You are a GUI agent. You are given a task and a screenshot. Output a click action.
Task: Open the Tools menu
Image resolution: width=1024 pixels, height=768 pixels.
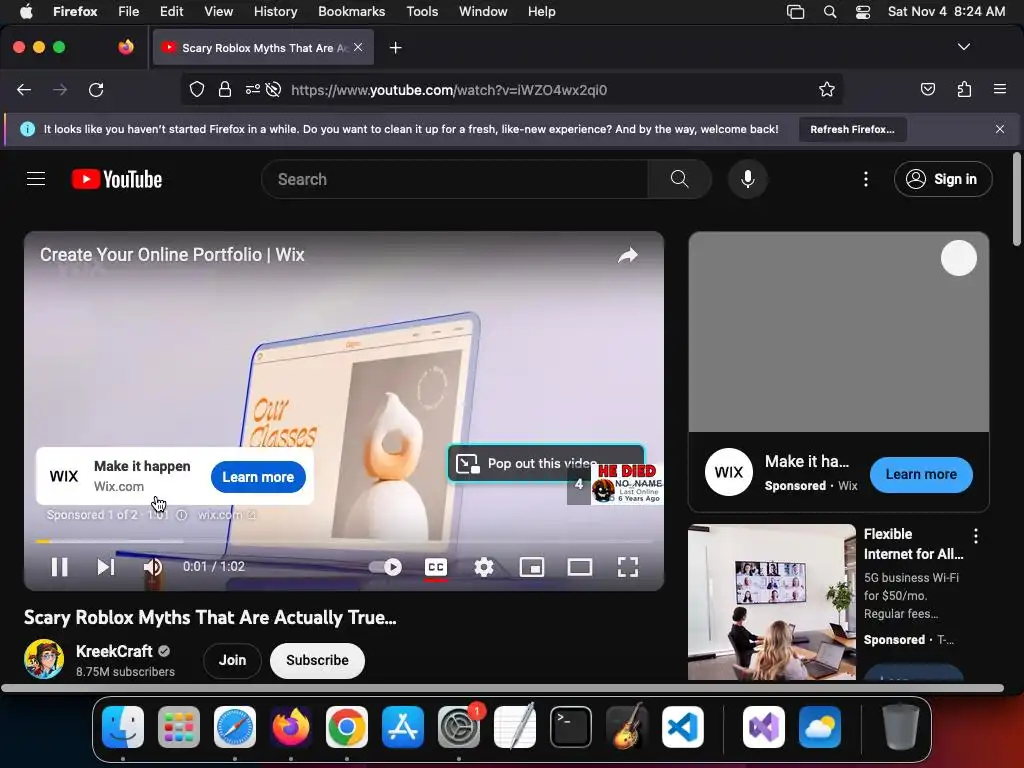point(422,11)
